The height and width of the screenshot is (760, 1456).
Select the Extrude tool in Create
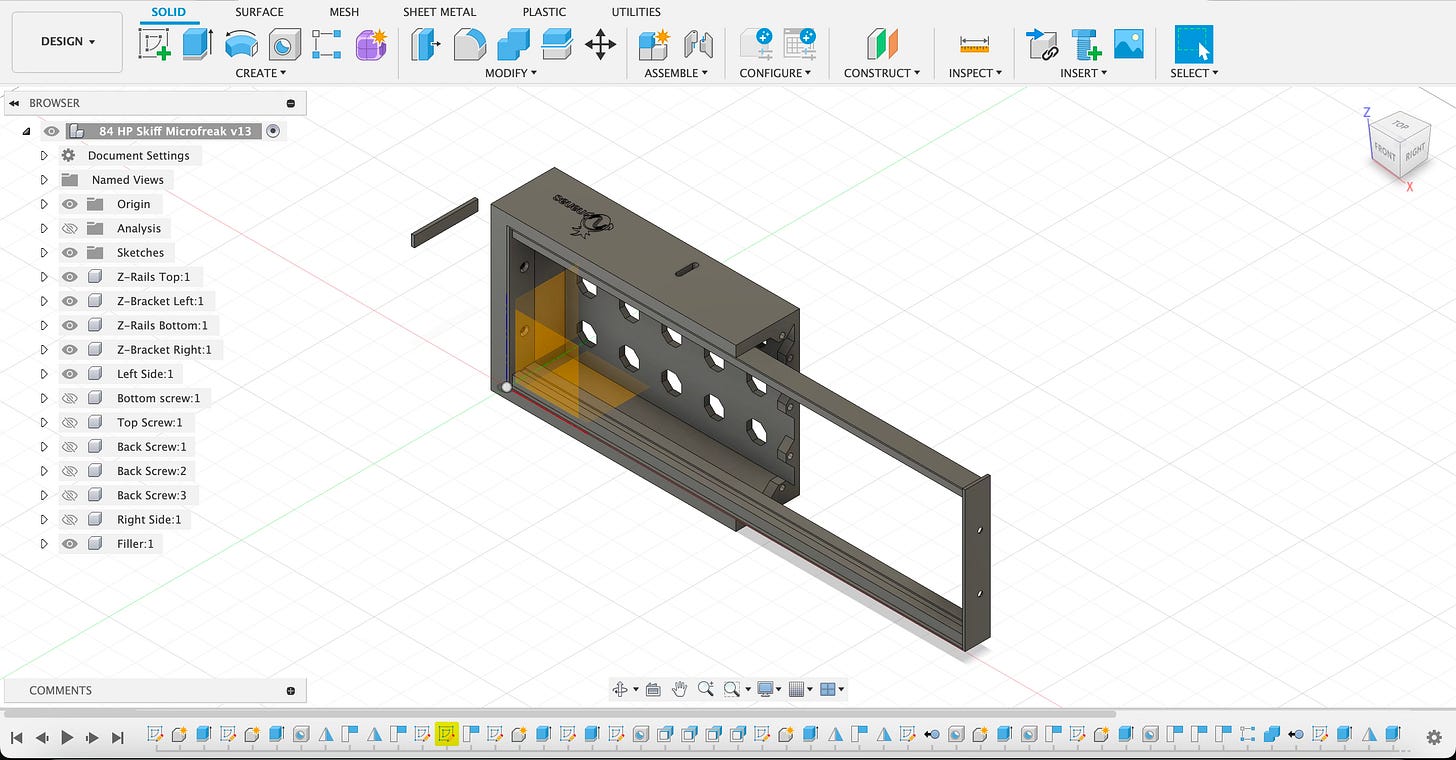(198, 44)
